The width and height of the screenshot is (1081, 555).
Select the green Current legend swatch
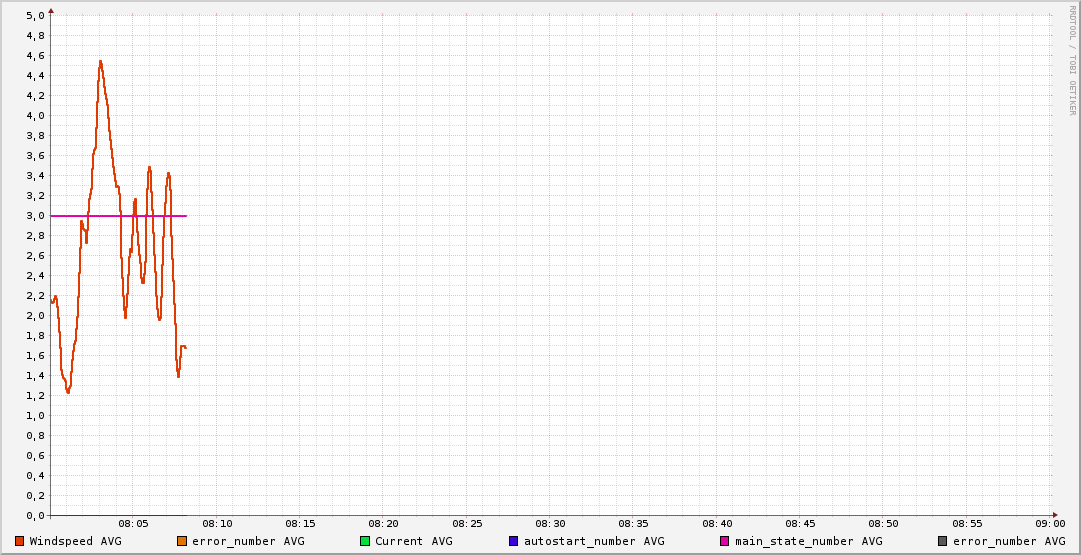point(365,541)
